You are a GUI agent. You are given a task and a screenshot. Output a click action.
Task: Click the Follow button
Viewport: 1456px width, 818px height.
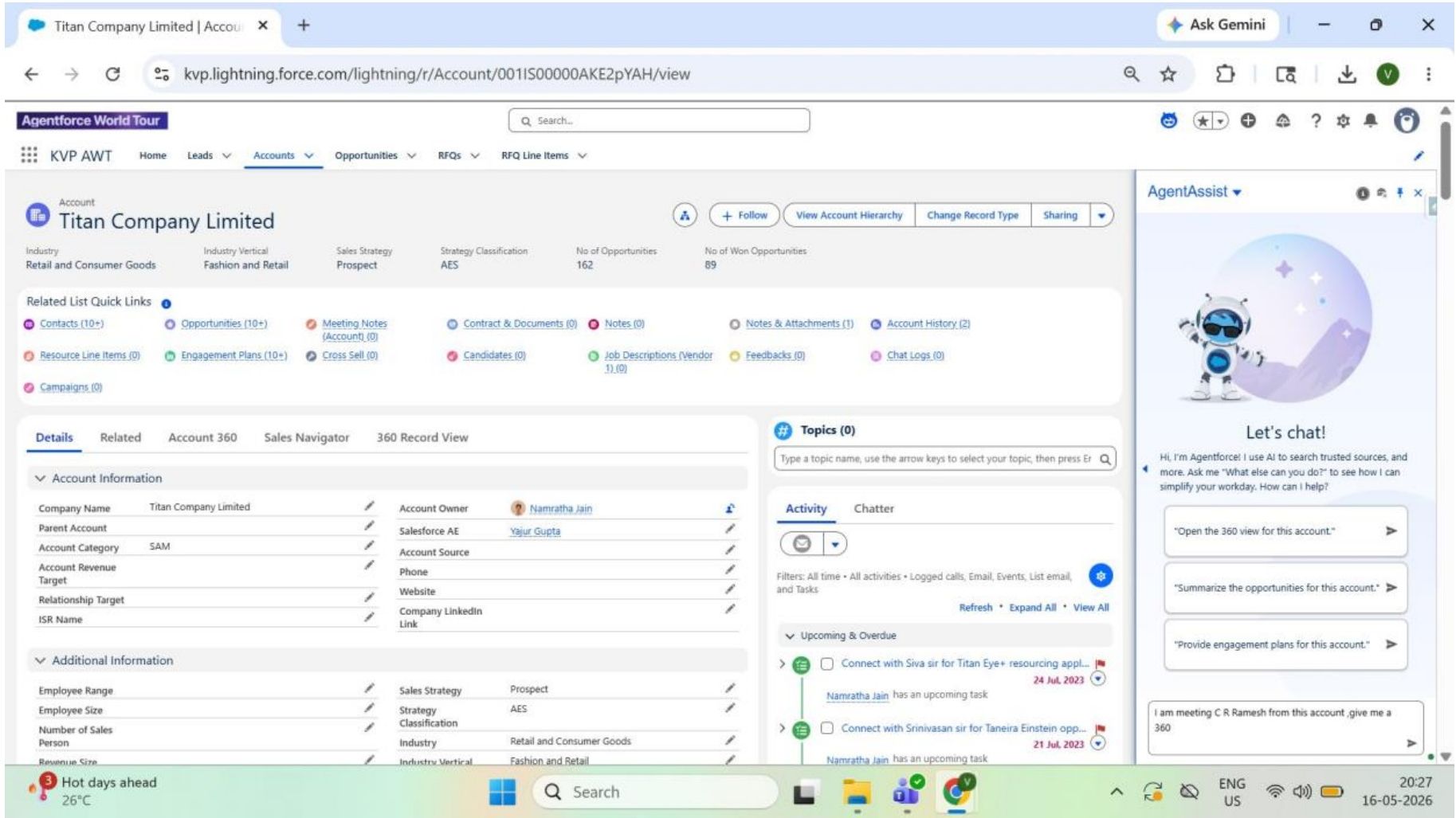744,215
